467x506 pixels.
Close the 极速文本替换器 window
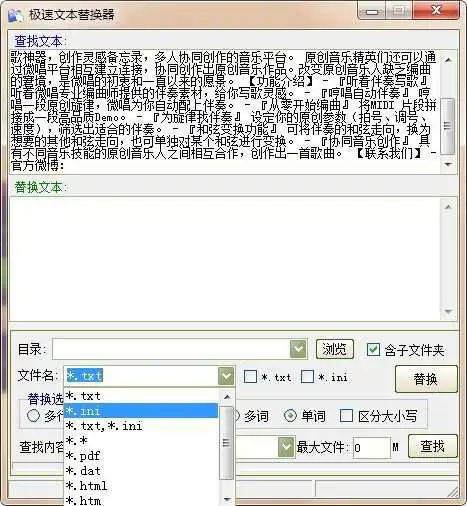coord(436,11)
